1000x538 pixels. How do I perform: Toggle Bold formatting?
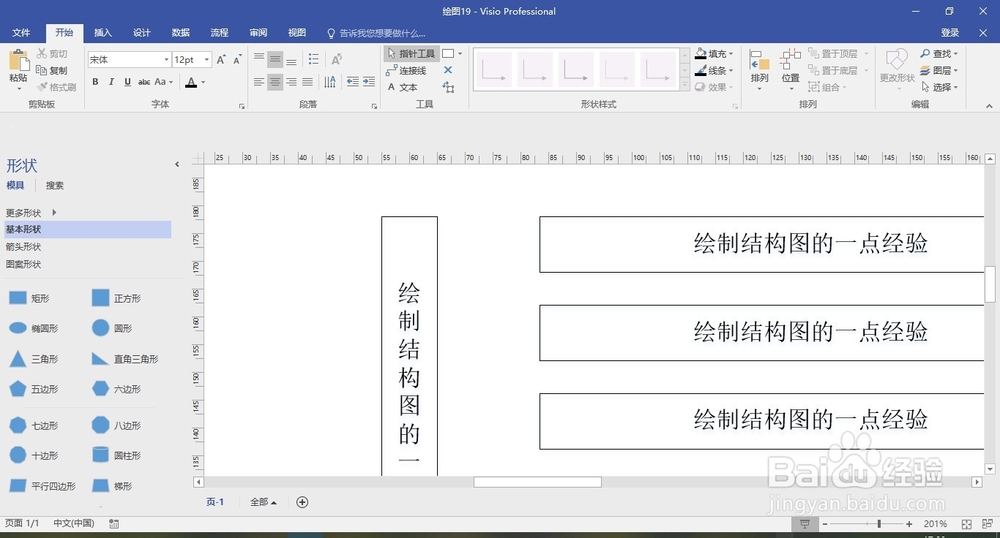click(x=95, y=82)
